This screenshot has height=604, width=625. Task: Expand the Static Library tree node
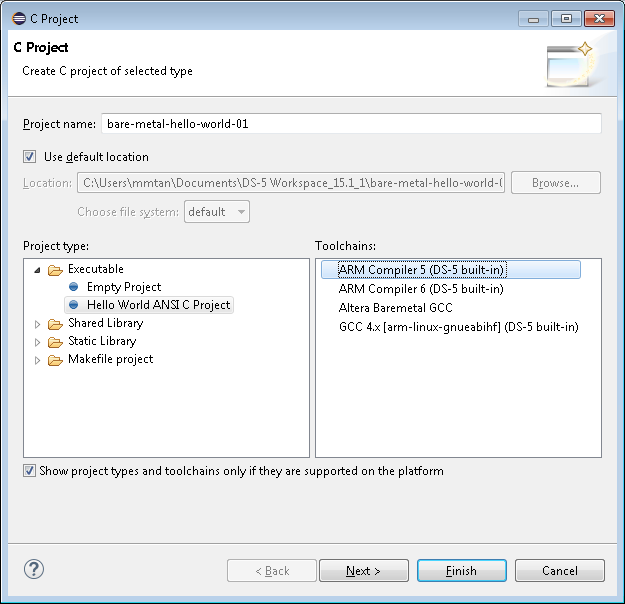pyautogui.click(x=38, y=342)
